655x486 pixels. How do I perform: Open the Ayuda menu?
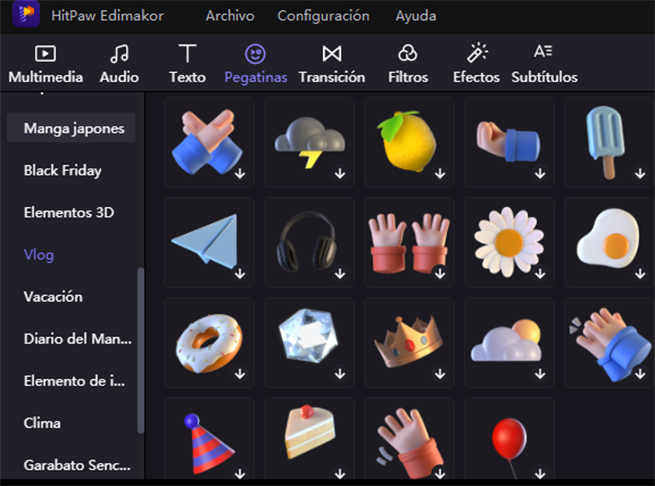click(416, 16)
